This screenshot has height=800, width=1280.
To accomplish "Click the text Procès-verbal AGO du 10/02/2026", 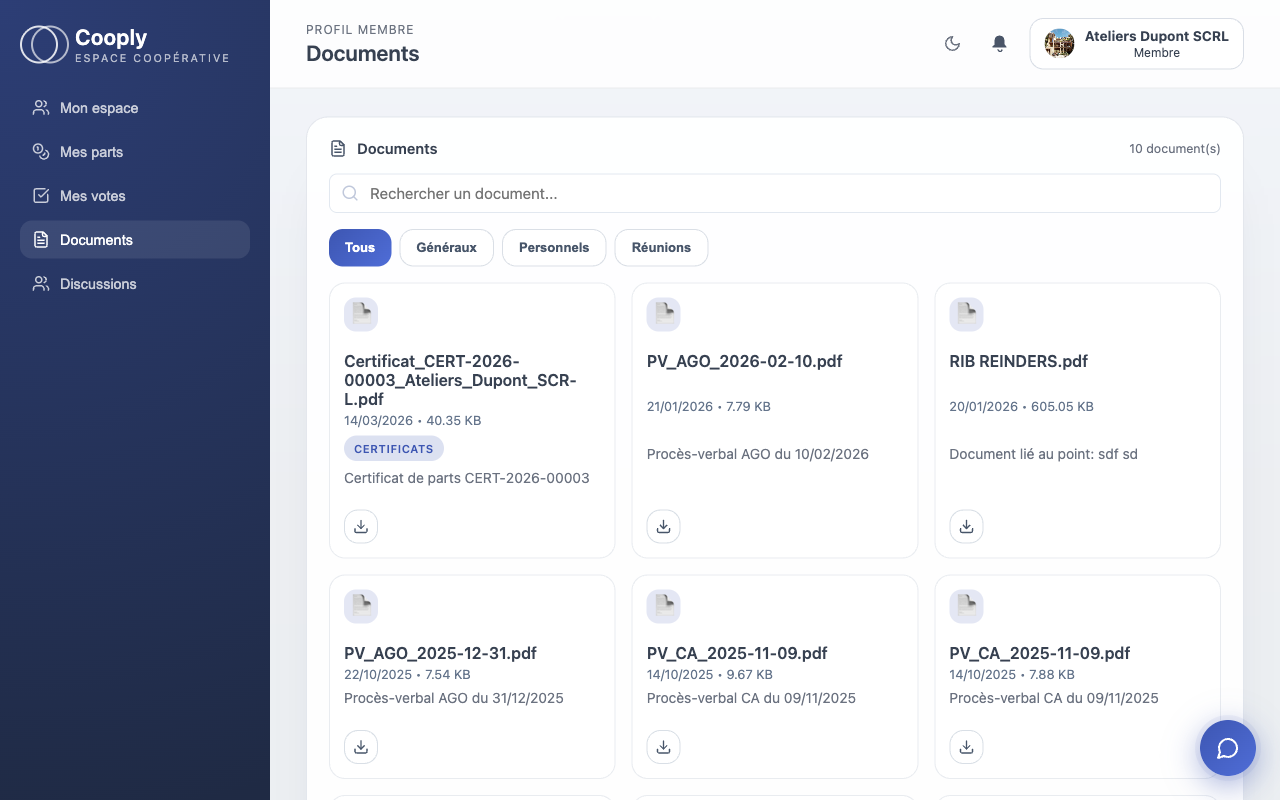I will point(758,454).
